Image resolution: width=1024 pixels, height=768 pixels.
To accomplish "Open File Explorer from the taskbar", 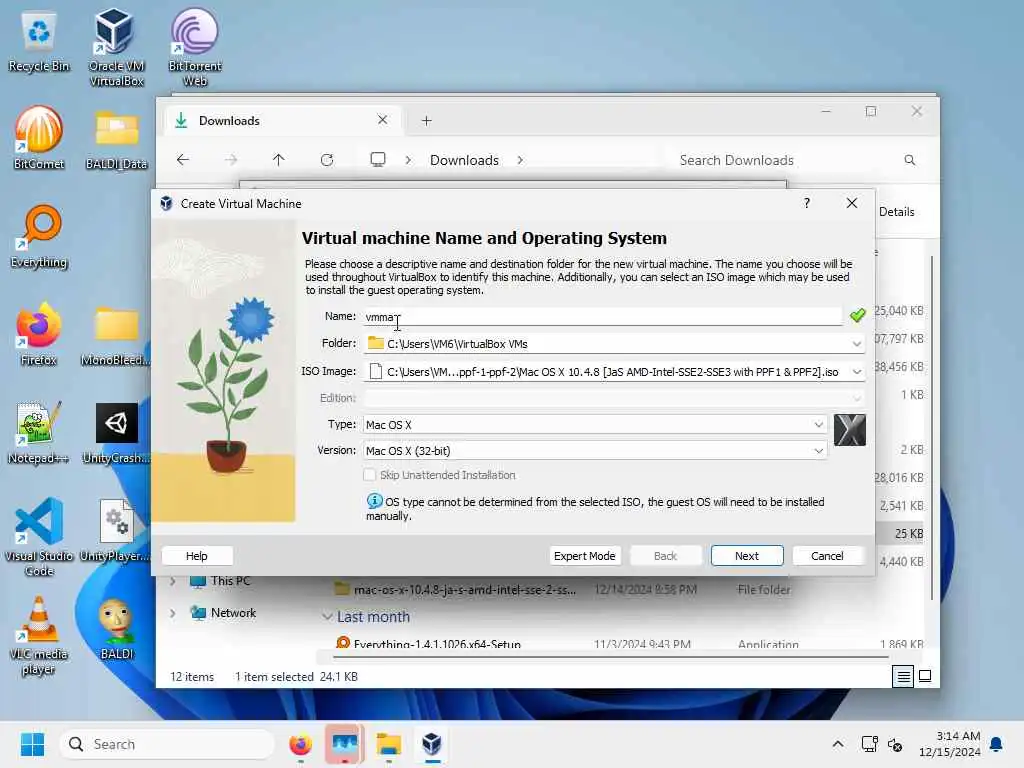I will 389,744.
